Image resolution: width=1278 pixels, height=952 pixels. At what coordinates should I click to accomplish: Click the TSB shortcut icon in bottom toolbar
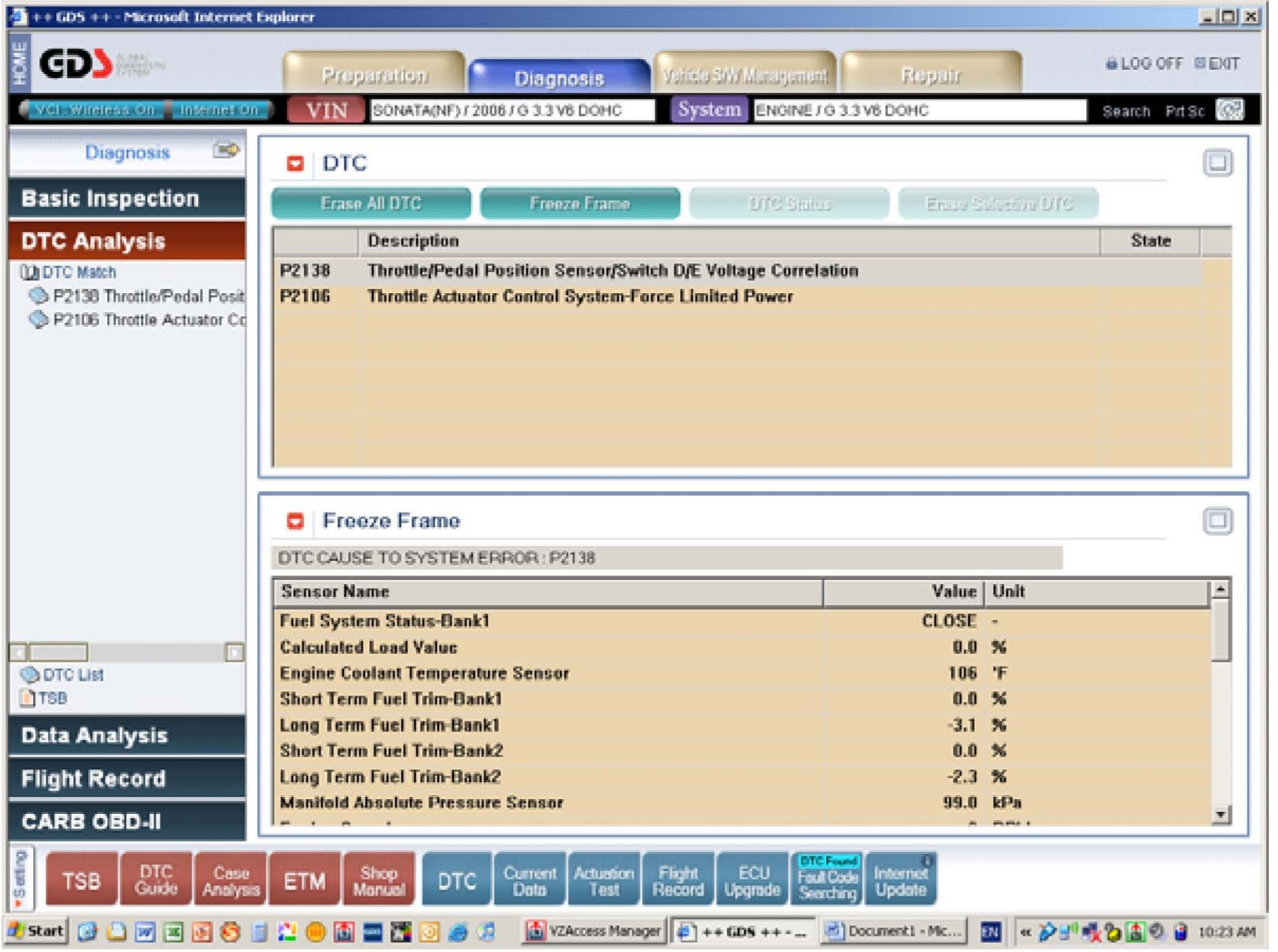(x=81, y=881)
